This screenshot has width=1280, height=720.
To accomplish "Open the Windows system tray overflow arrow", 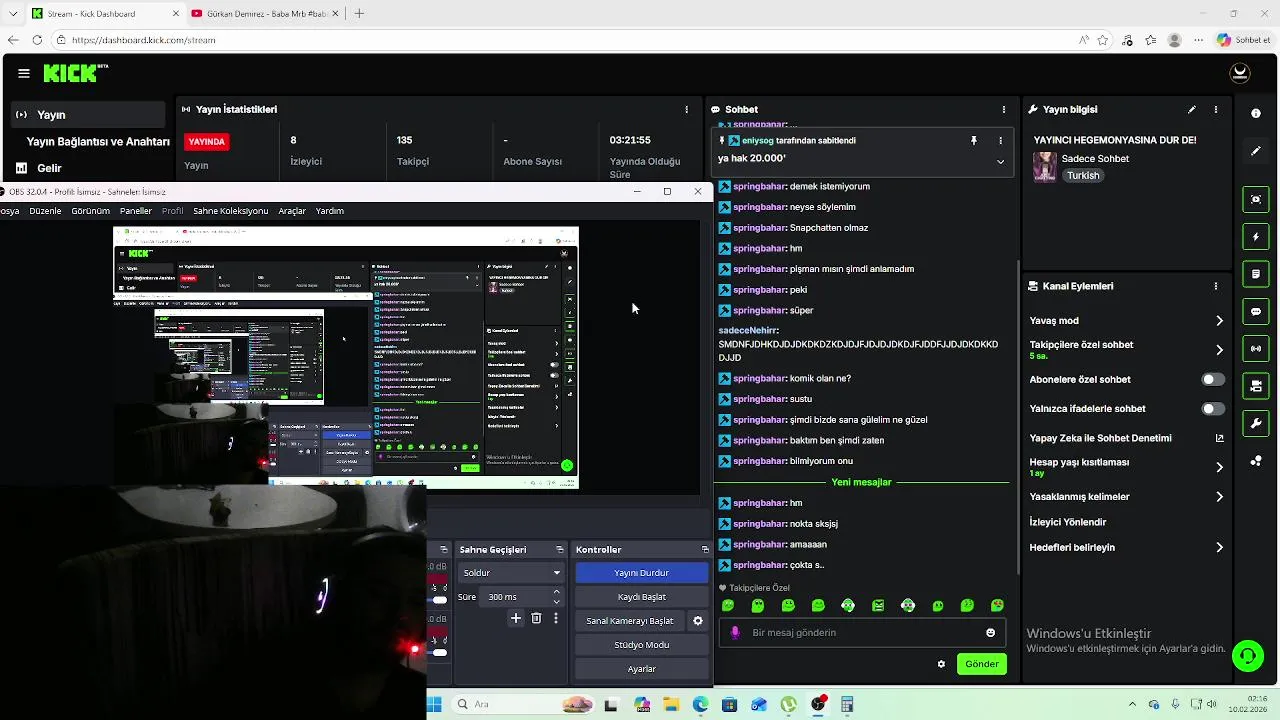I will 1132,704.
